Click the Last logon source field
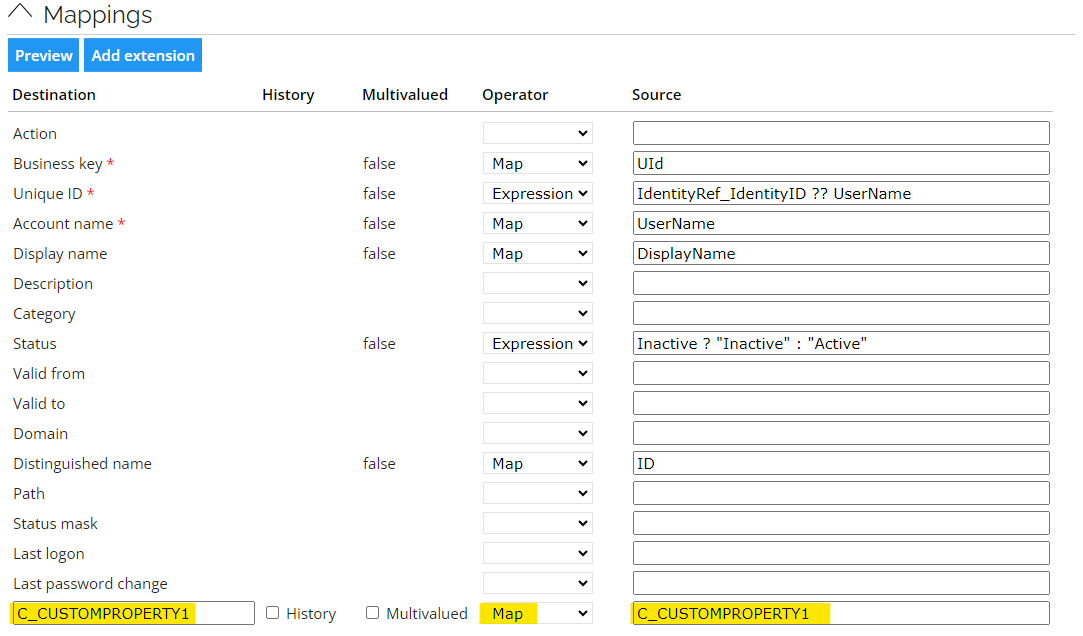The height and width of the screenshot is (636, 1083). [841, 553]
